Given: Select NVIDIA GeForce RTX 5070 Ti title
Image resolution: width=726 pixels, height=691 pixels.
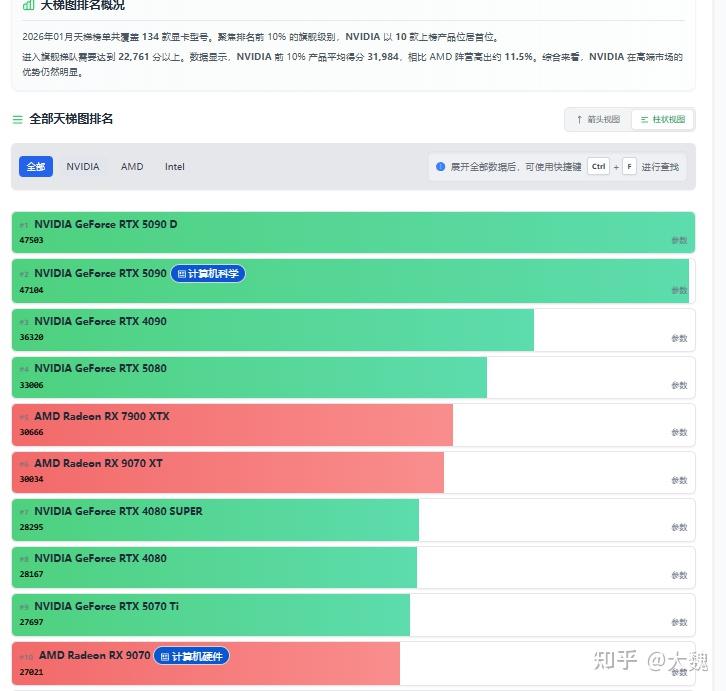Looking at the screenshot, I should point(106,606).
